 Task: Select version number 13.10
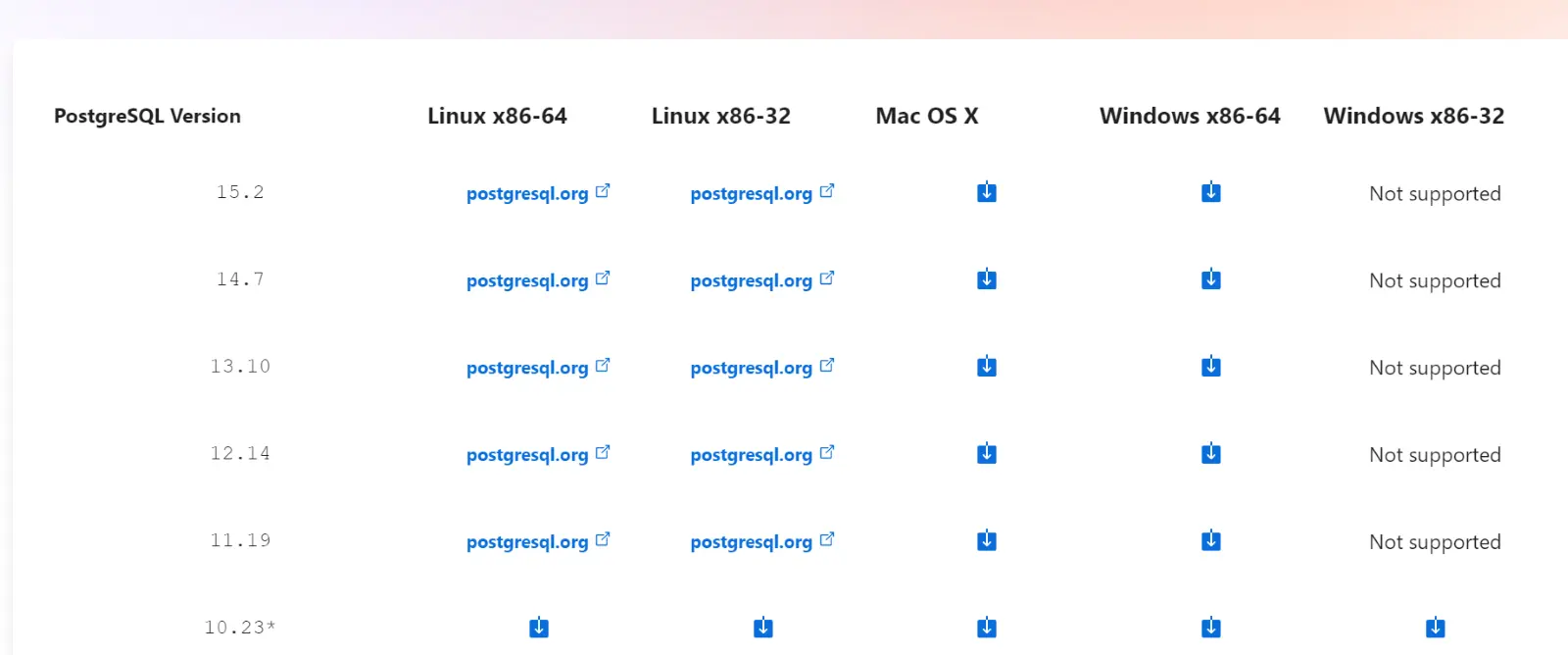(x=240, y=367)
